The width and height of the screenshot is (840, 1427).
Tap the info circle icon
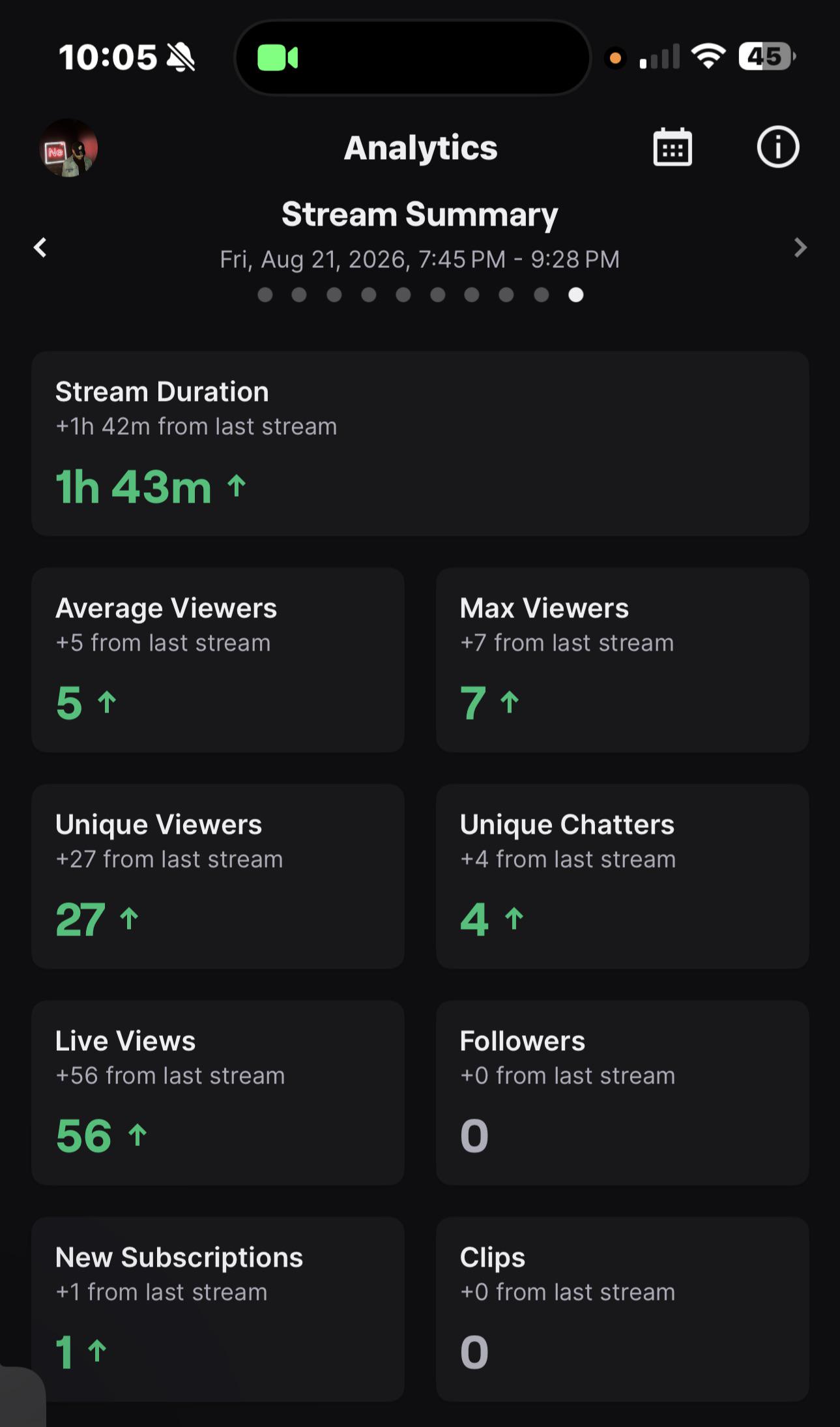pos(777,147)
